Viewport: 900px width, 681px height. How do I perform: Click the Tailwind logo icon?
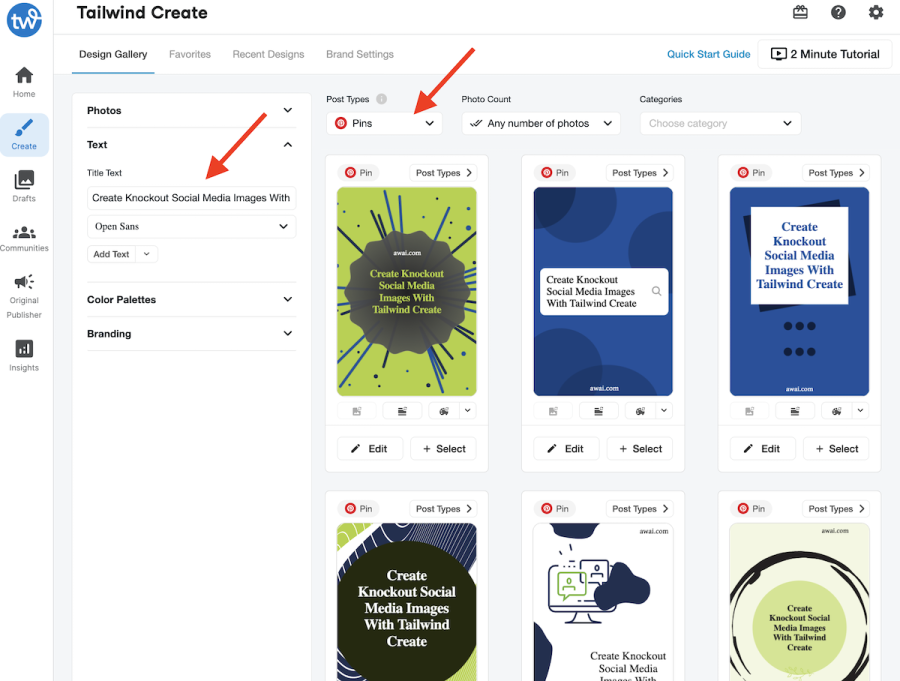[x=24, y=20]
